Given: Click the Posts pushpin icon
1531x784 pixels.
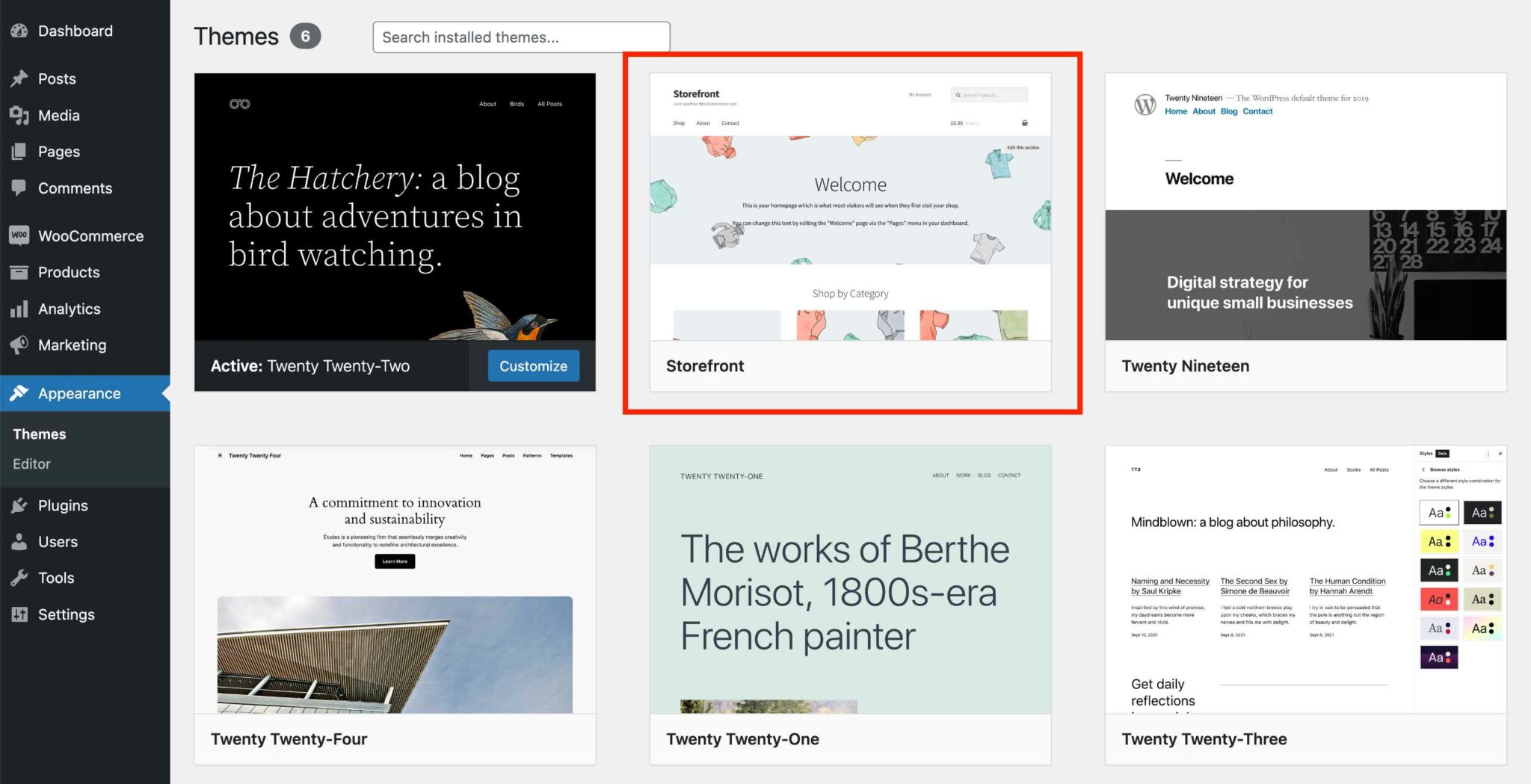Looking at the screenshot, I should click(x=19, y=78).
